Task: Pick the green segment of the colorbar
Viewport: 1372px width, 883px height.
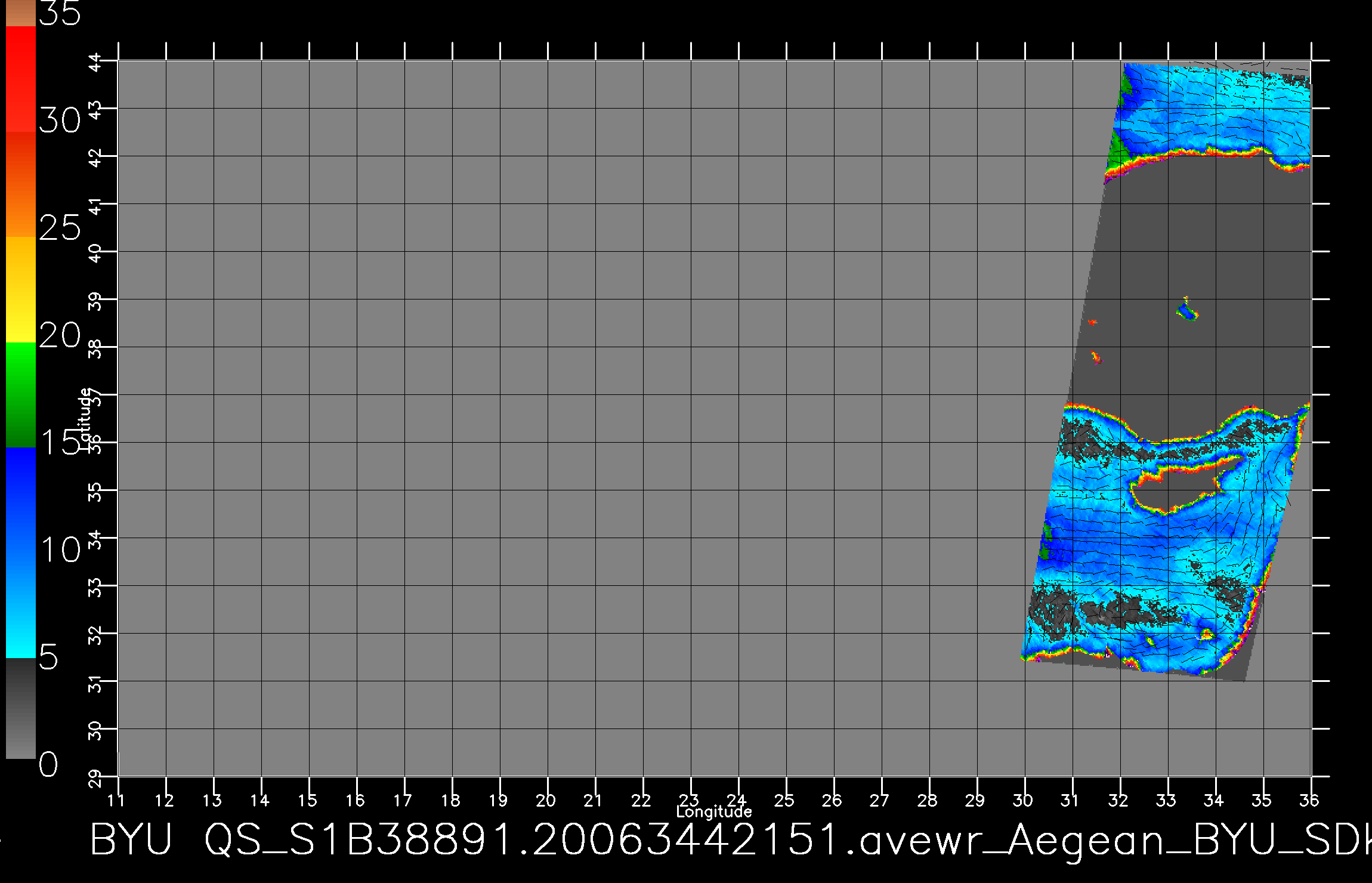Action: 21,394
